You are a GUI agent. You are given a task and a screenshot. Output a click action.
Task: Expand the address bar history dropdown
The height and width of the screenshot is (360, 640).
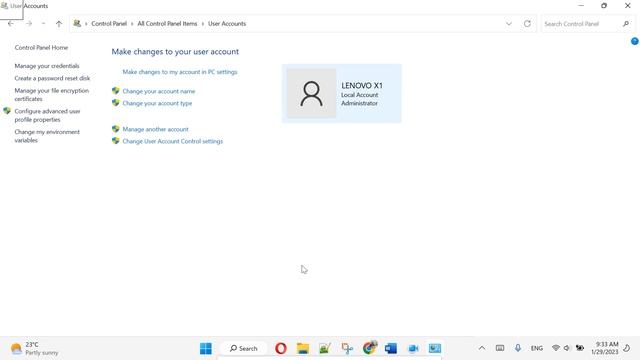tap(509, 24)
